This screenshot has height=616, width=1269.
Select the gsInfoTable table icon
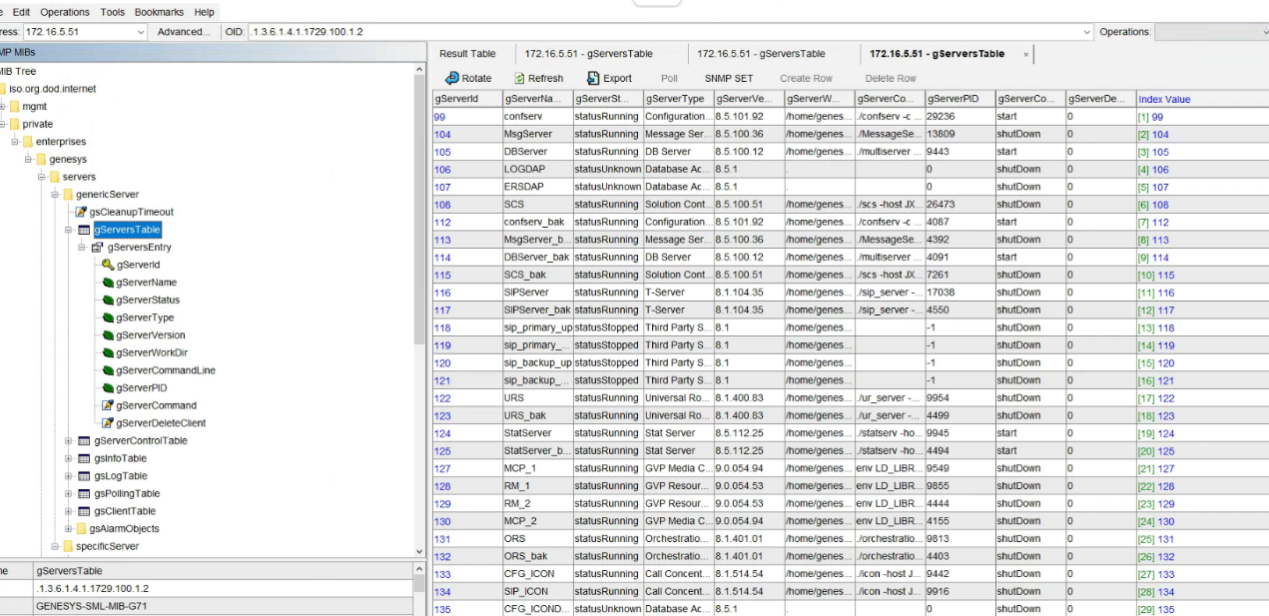pyautogui.click(x=85, y=458)
